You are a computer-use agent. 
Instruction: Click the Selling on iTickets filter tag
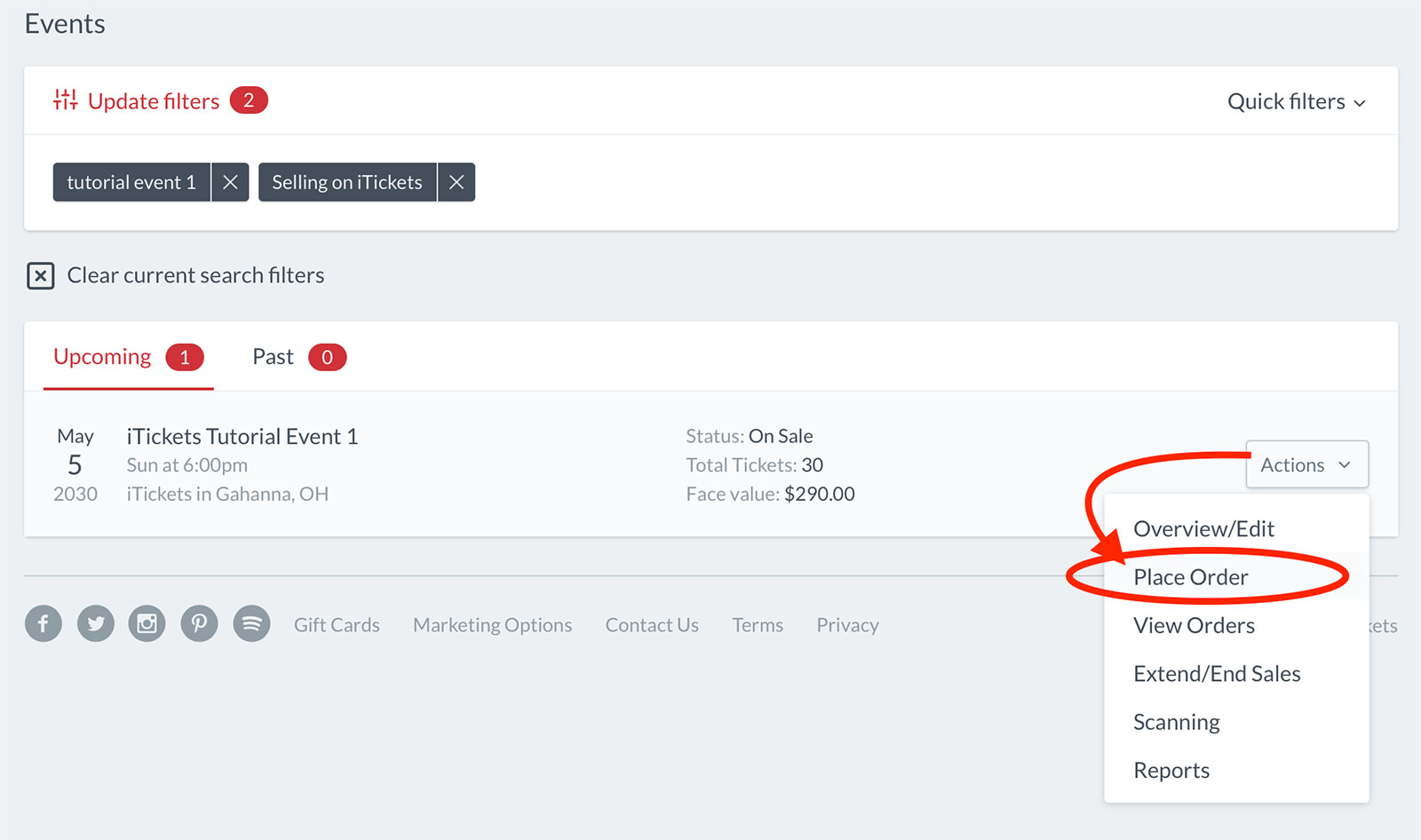click(x=347, y=182)
